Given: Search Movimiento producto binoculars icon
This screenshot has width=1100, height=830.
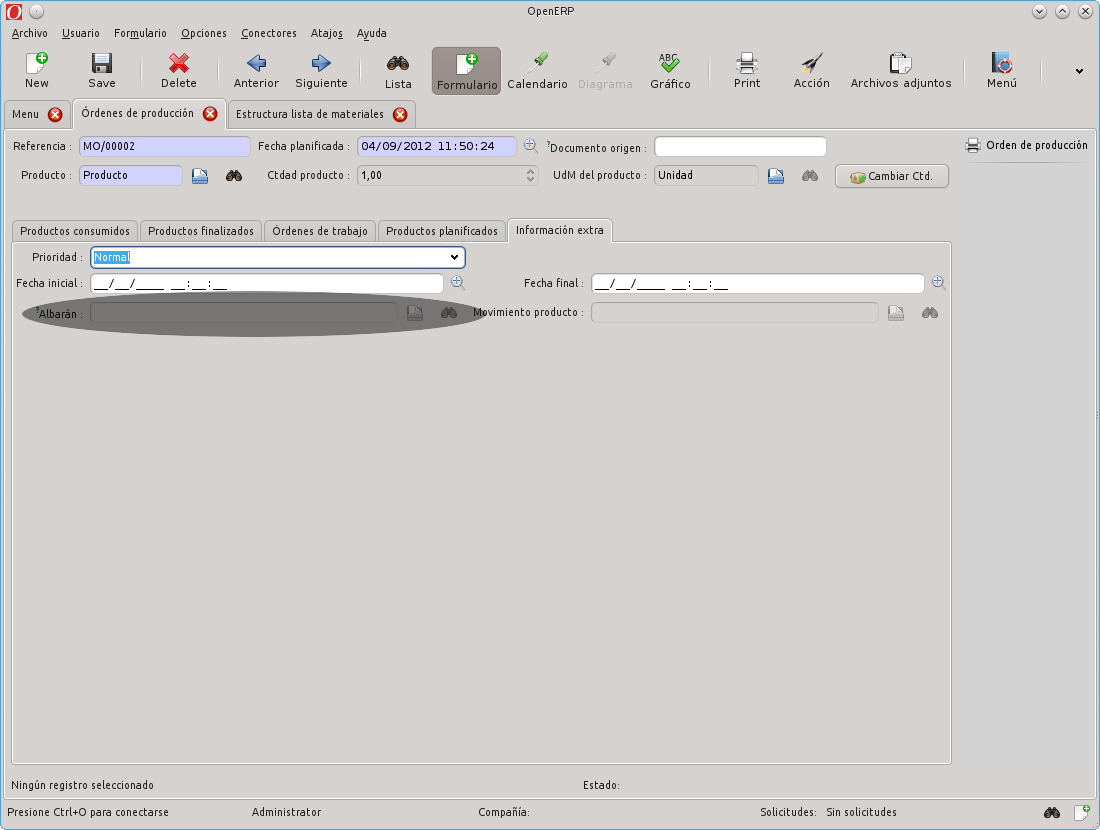Looking at the screenshot, I should (930, 313).
